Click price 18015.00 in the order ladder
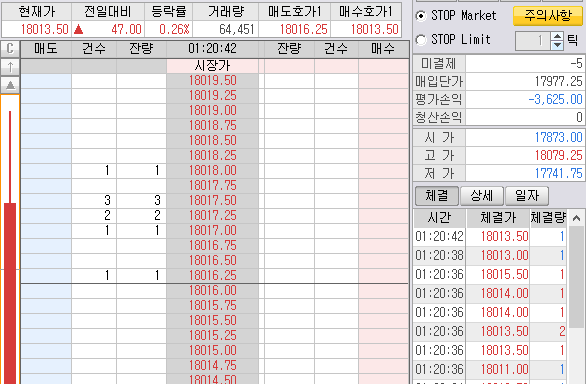 point(212,350)
